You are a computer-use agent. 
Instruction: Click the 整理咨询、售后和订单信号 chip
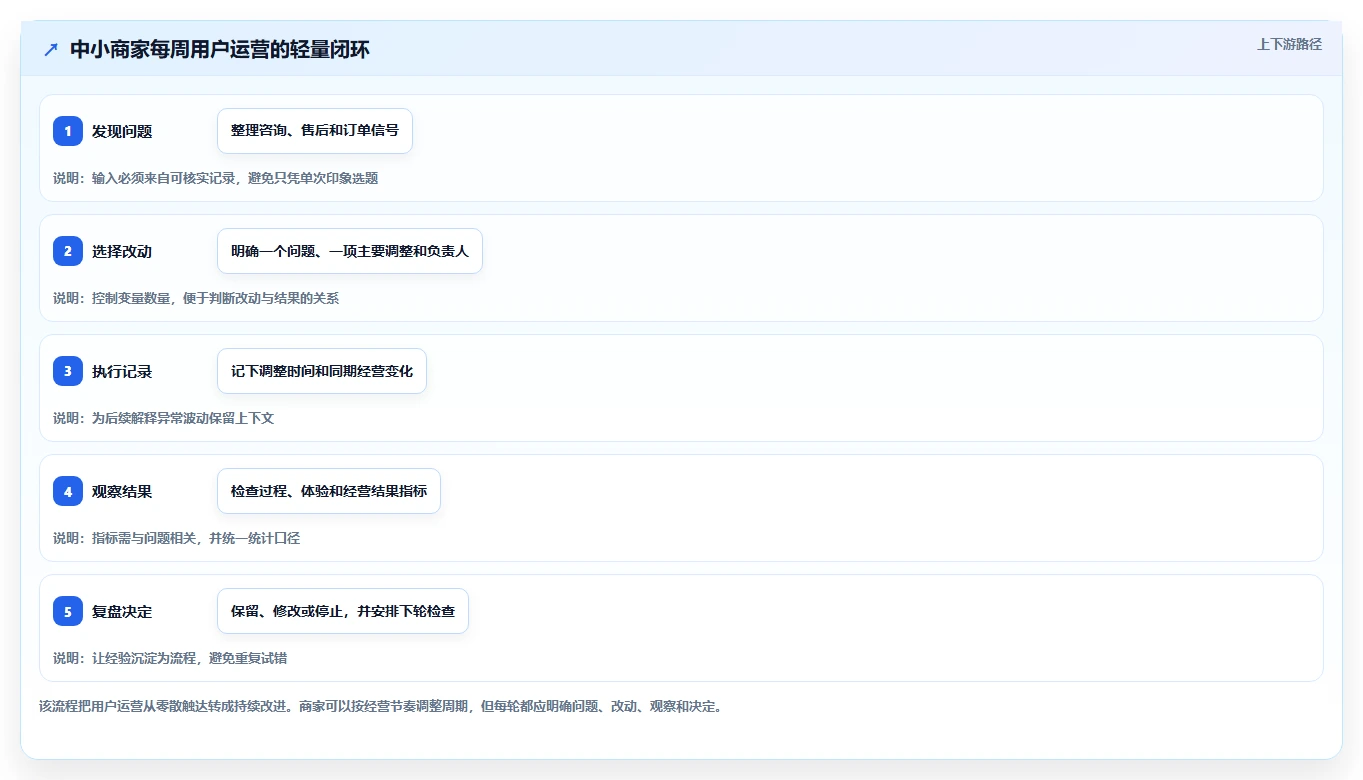coord(315,131)
